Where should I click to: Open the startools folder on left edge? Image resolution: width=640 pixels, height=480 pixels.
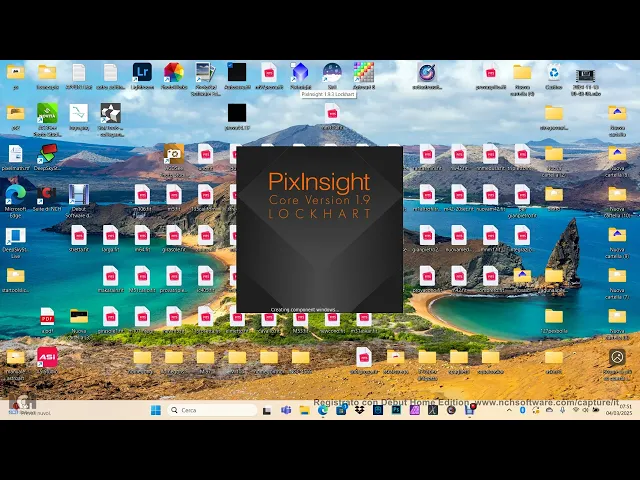(x=16, y=276)
